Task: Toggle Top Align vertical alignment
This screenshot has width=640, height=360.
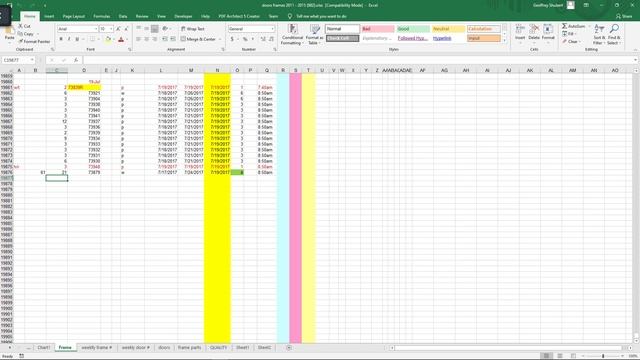Action: (138, 29)
